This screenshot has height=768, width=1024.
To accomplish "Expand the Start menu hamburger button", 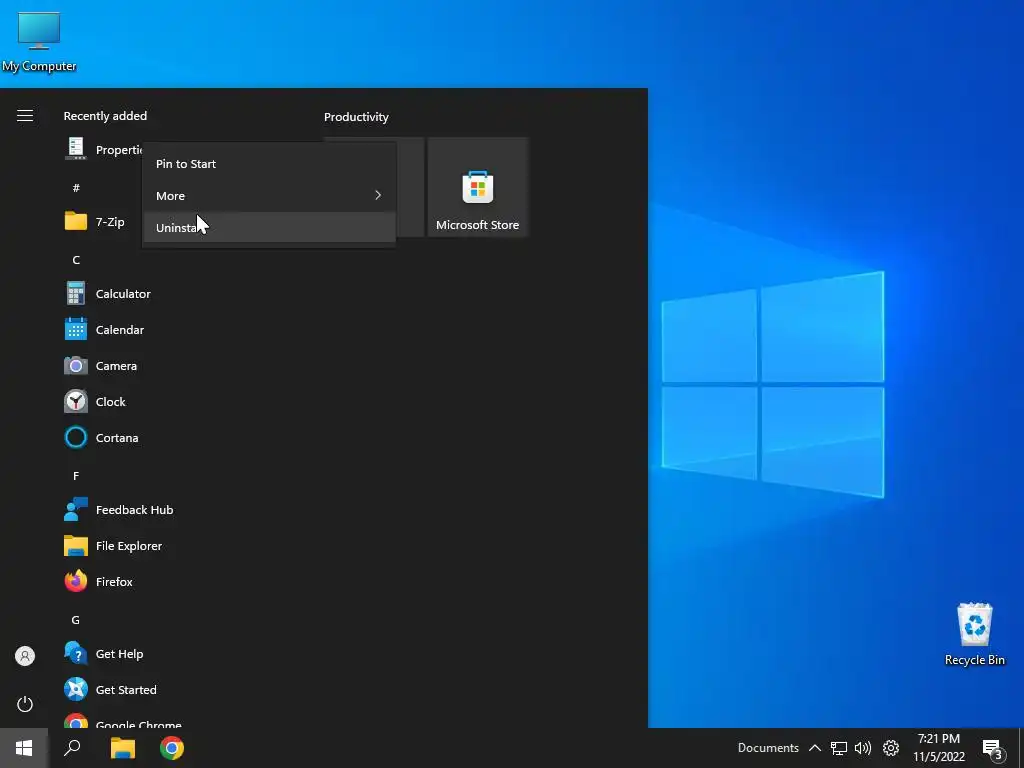I will pos(25,116).
